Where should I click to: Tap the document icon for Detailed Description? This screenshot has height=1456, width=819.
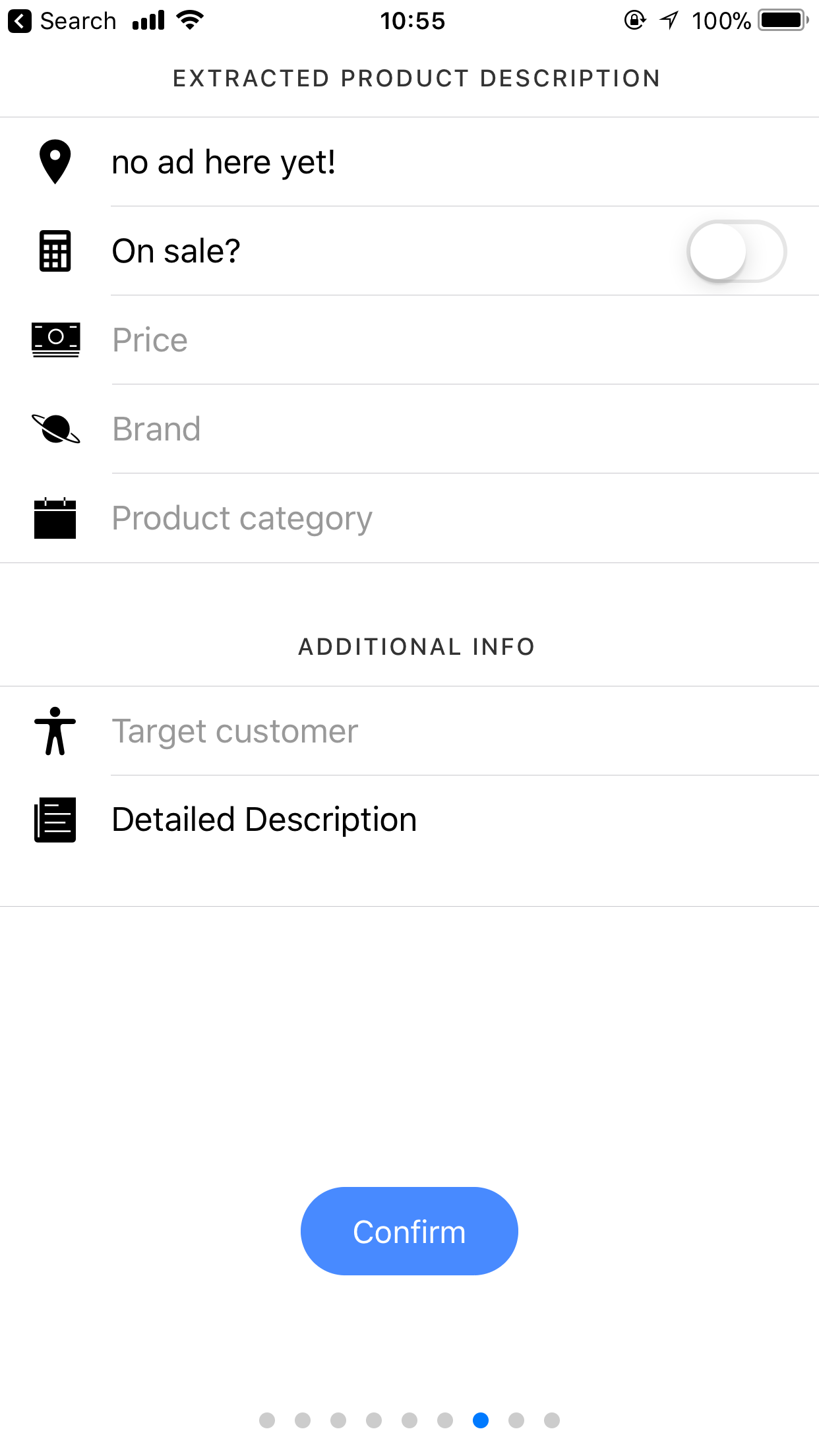pos(55,820)
